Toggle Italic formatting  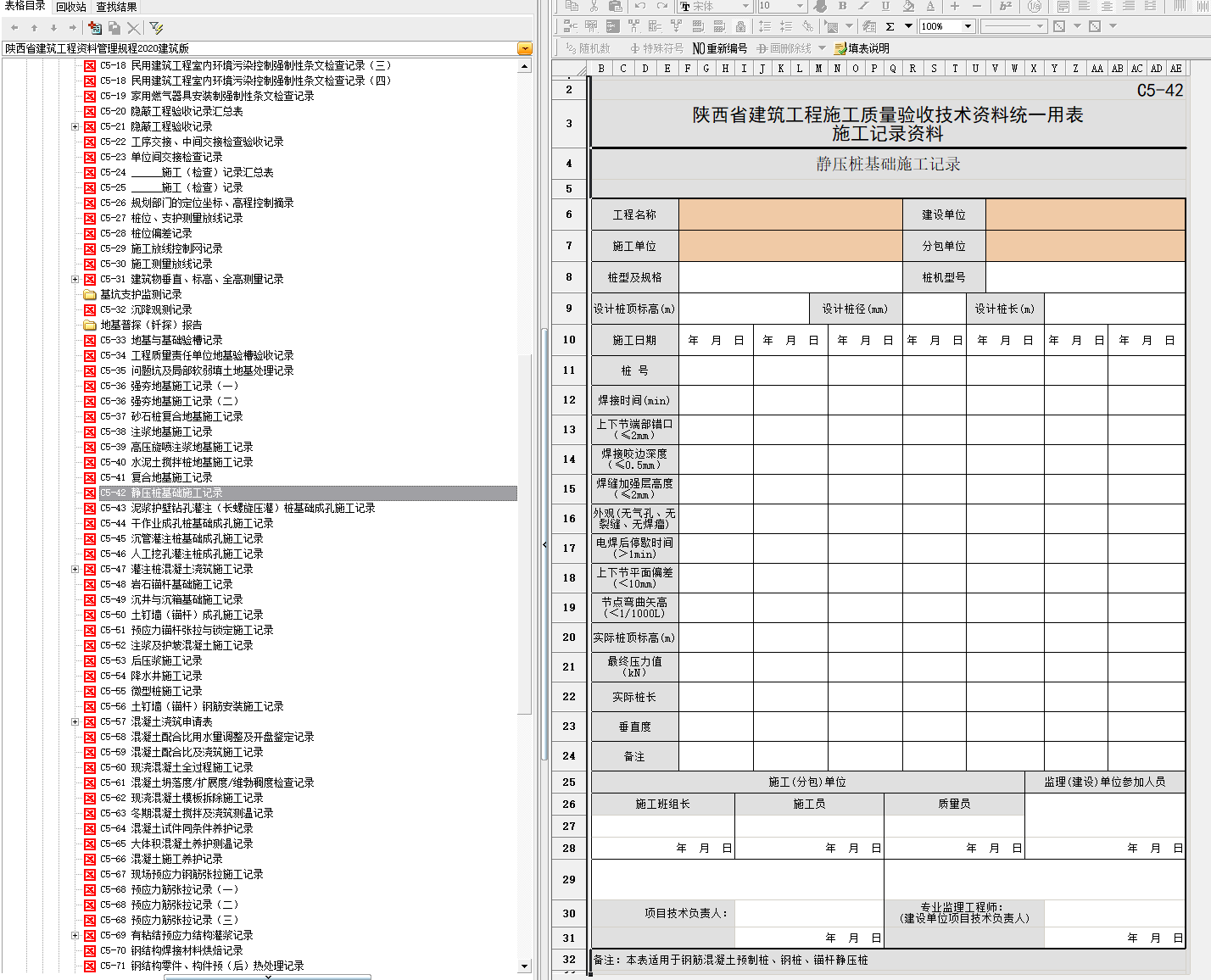coord(864,6)
